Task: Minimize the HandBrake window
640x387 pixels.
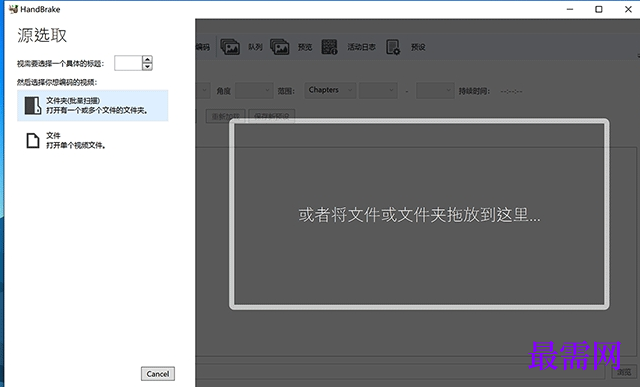Action: [570, 9]
